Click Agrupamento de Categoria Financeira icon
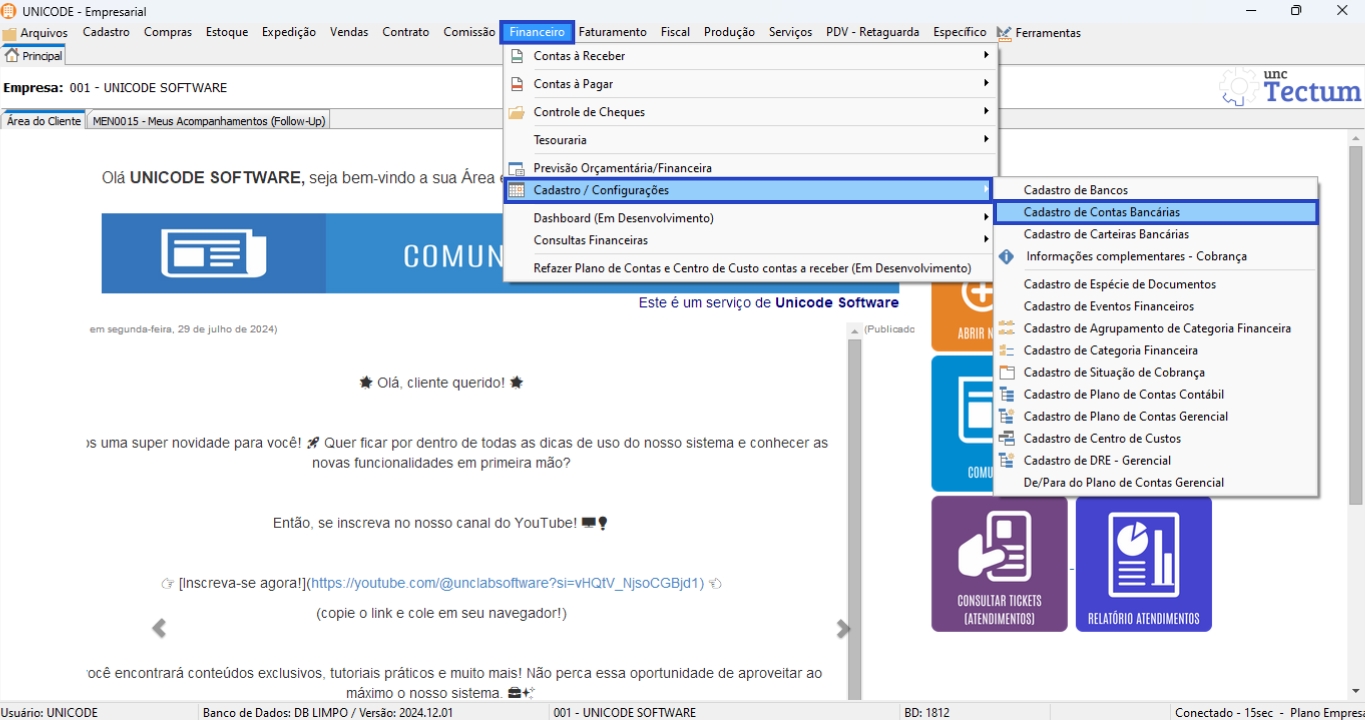The height and width of the screenshot is (720, 1365). point(1007,328)
